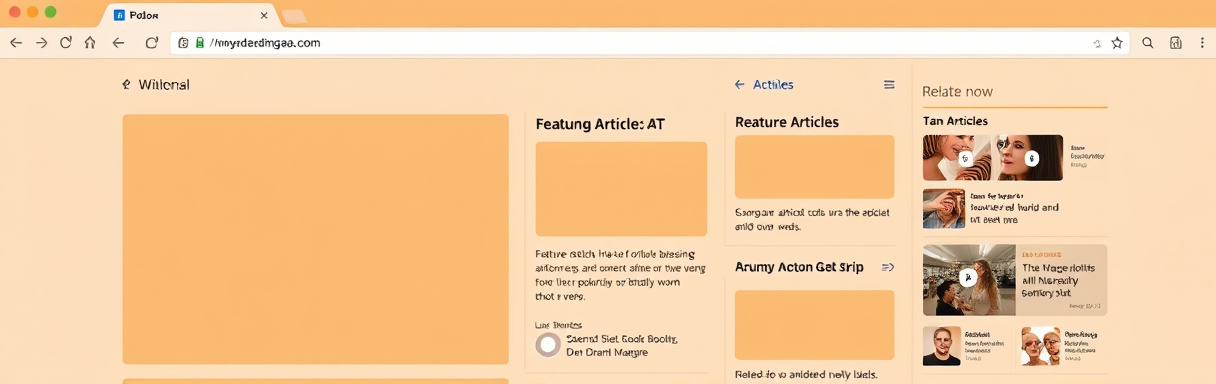Click the hand-on-face article thumbnail

(x=944, y=209)
